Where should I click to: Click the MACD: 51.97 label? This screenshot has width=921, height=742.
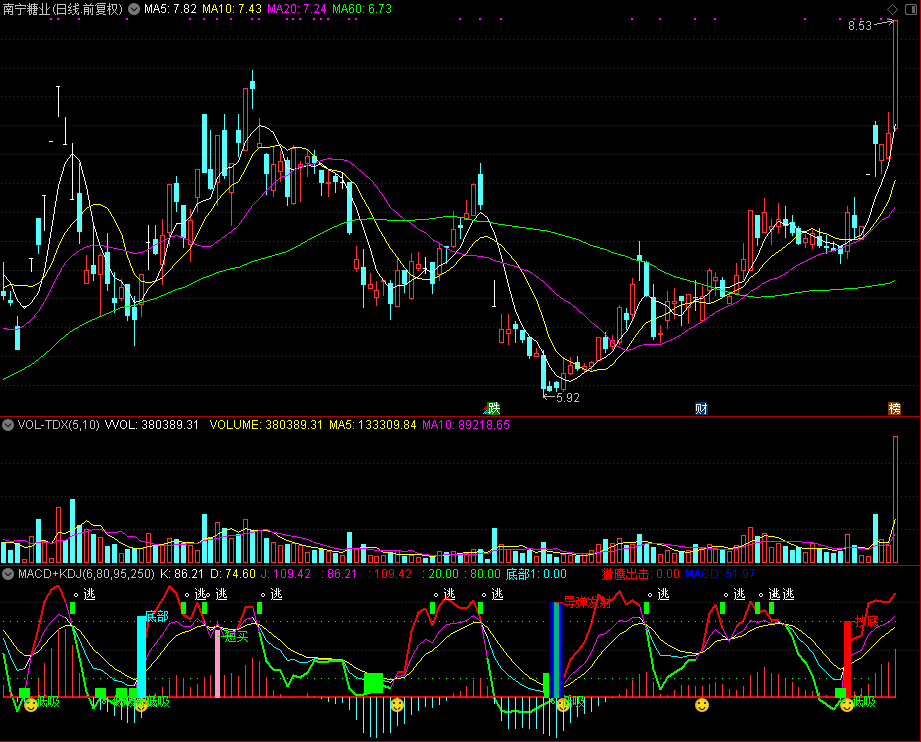click(x=720, y=573)
